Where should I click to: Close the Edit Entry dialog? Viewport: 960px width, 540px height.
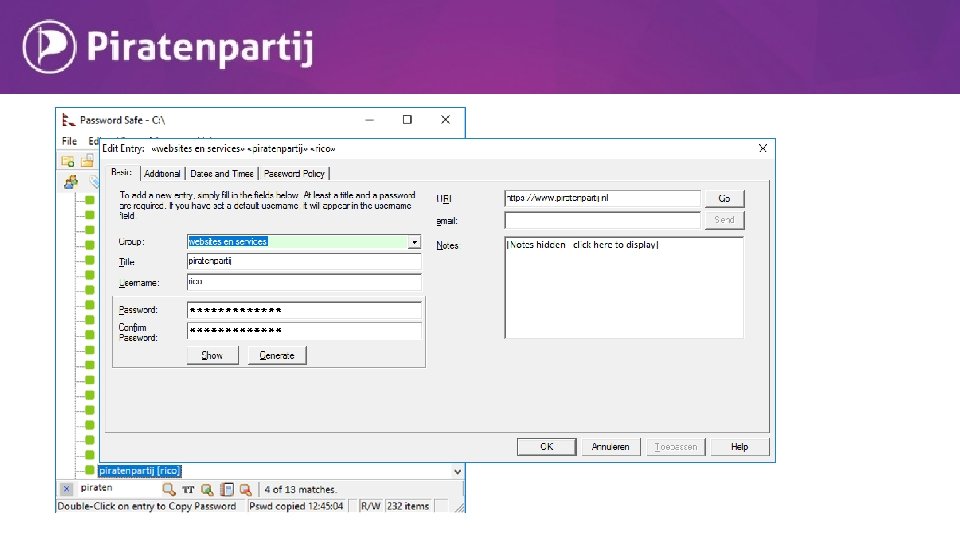[x=763, y=148]
